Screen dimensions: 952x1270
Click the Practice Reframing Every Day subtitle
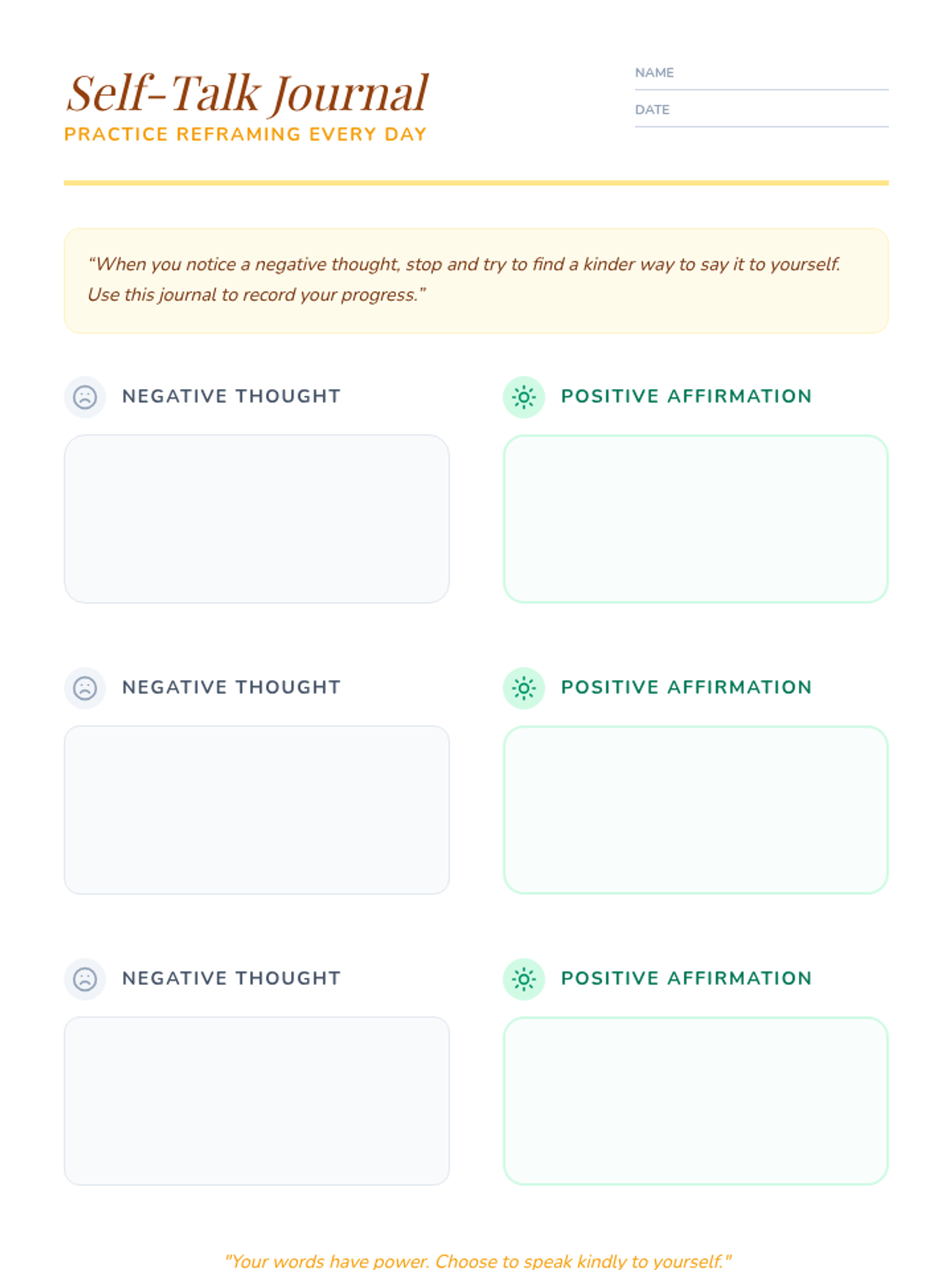click(245, 134)
